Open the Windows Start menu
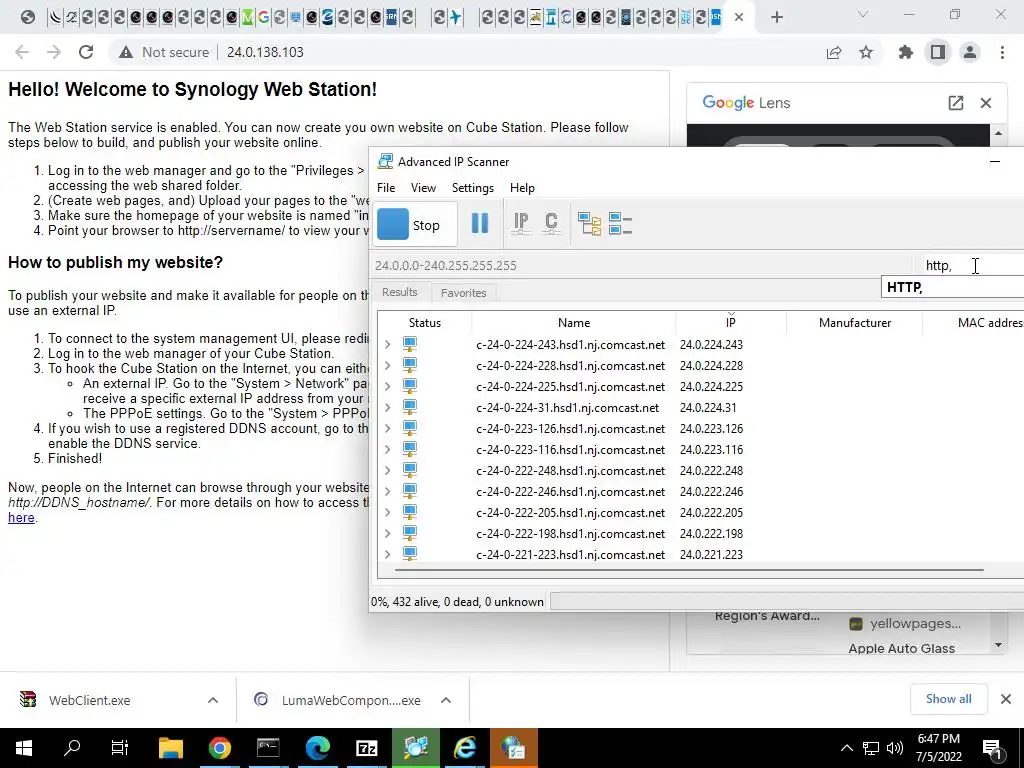Viewport: 1024px width, 768px height. click(x=24, y=748)
